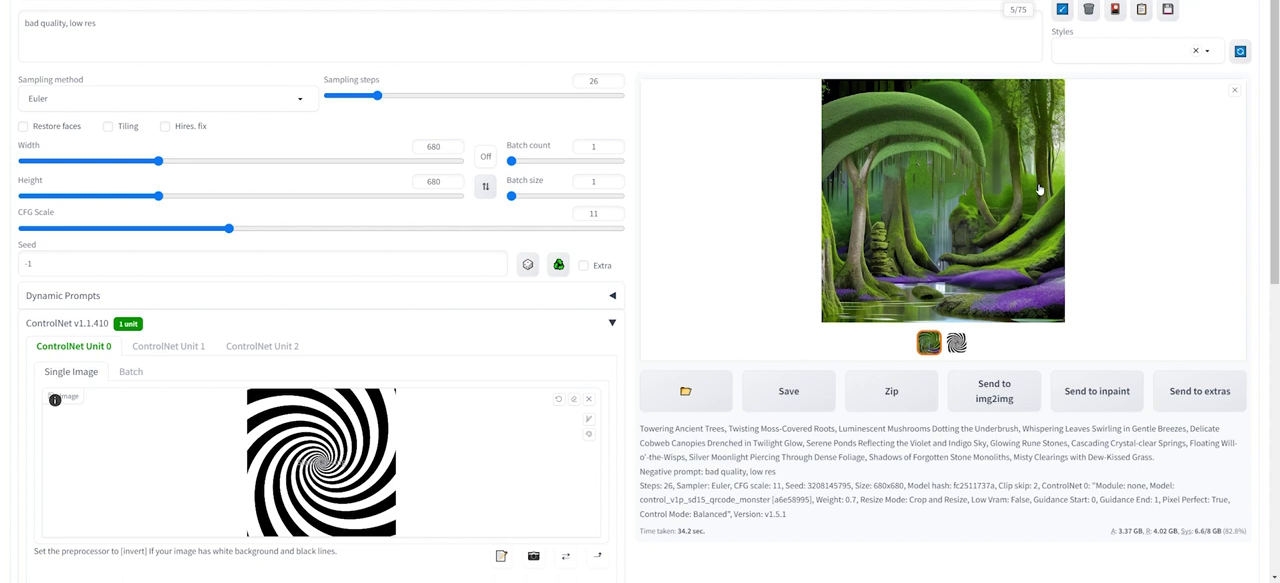Click Send to extras button
1280x583 pixels.
click(1200, 391)
